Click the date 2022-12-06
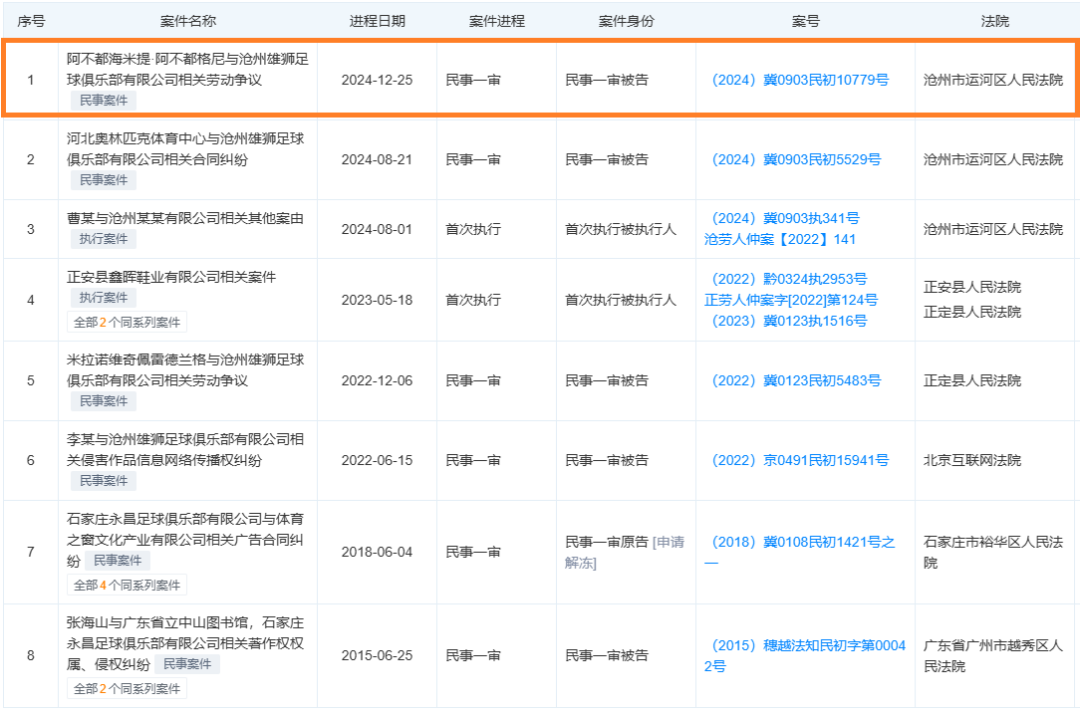This screenshot has height=715, width=1080. 377,381
